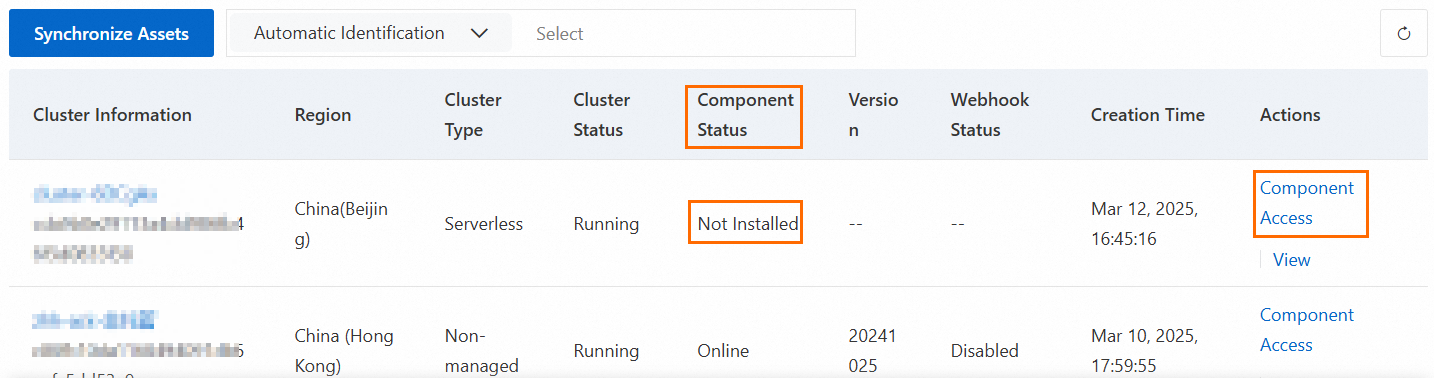This screenshot has height=378, width=1434.
Task: Click the Creation Time column header
Action: (1148, 115)
